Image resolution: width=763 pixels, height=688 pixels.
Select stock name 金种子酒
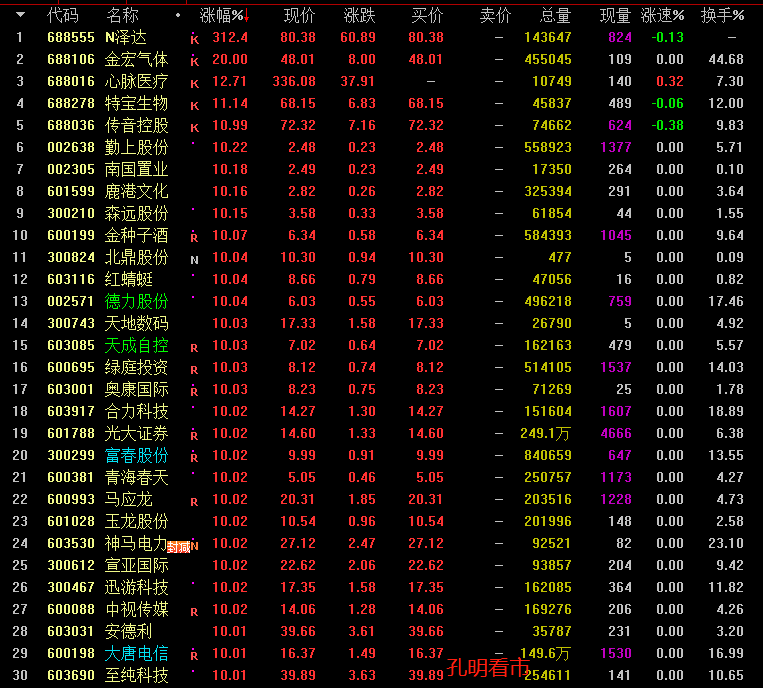(136, 235)
